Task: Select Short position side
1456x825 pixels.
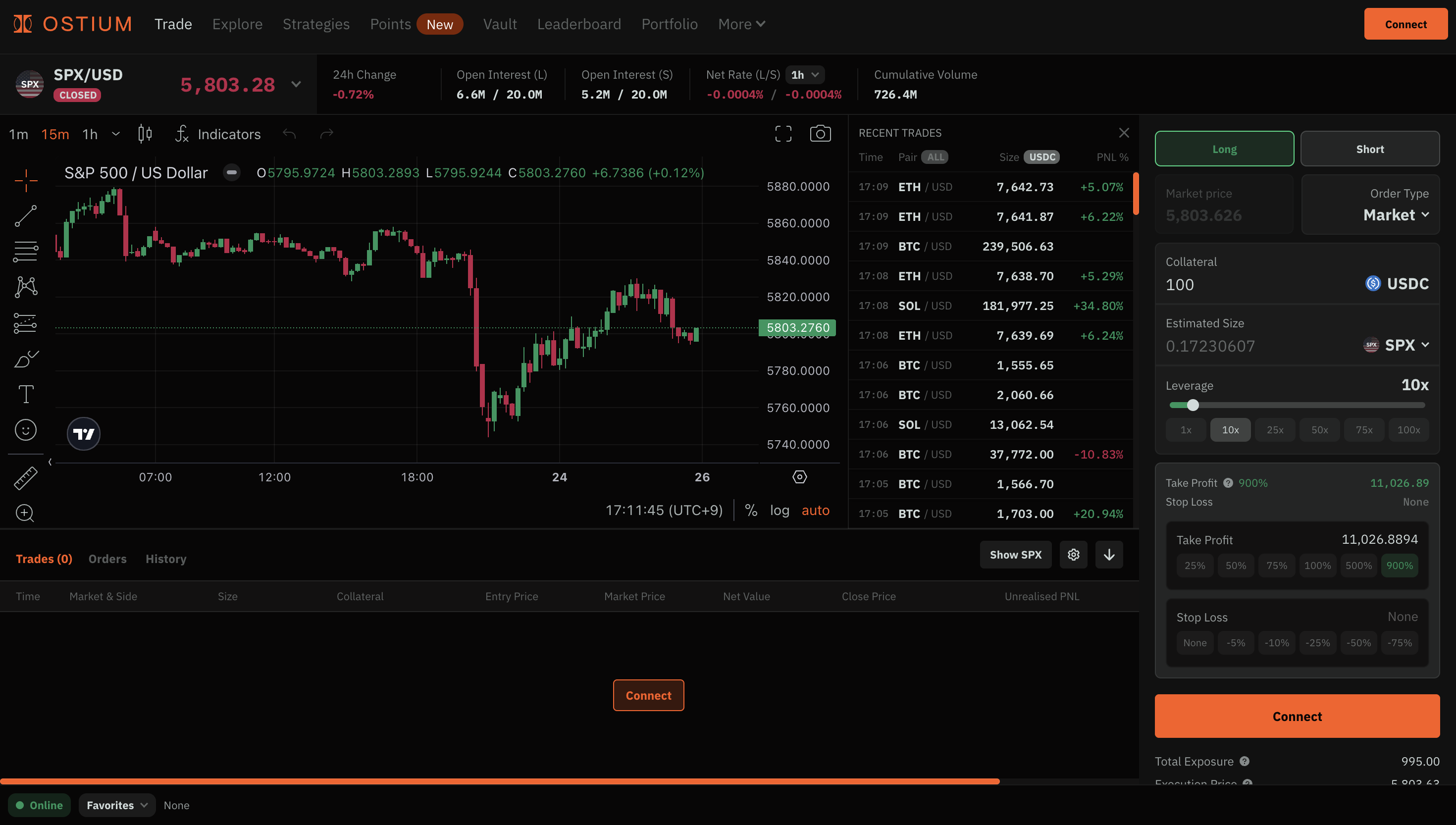Action: point(1370,149)
